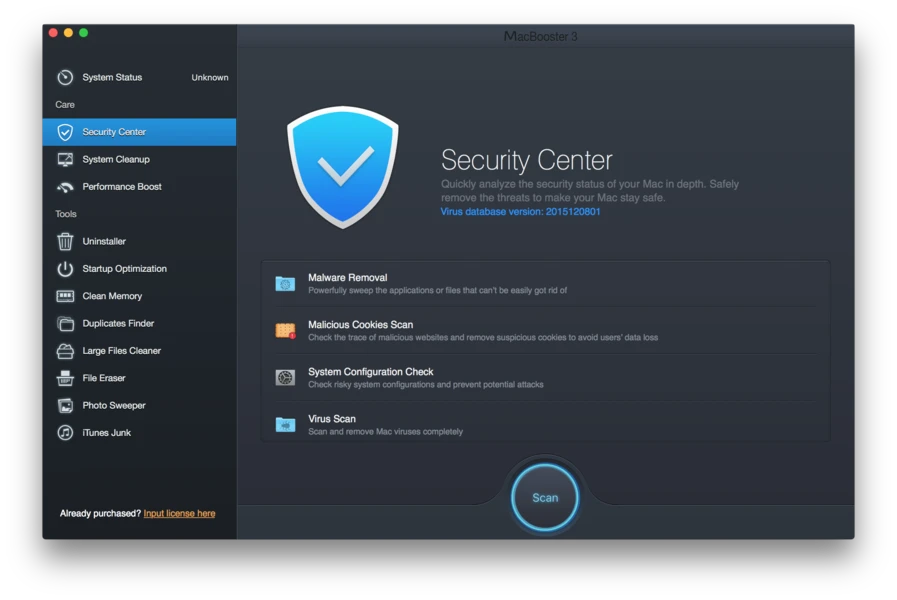The height and width of the screenshot is (600, 897).
Task: Open the Duplicates Finder tool
Action: (139, 324)
